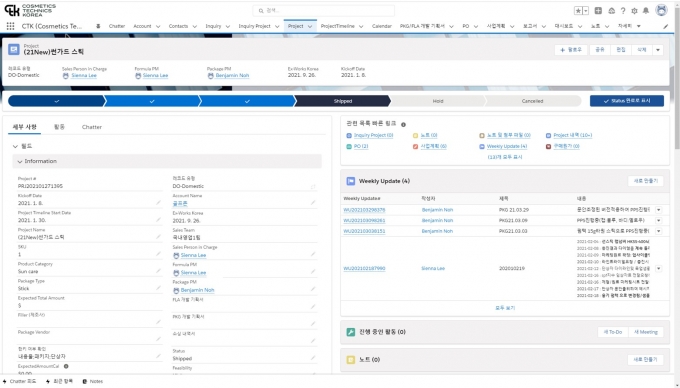Screen dimensions: 680x388
Task: Open the Setup gear icon
Action: (634, 11)
